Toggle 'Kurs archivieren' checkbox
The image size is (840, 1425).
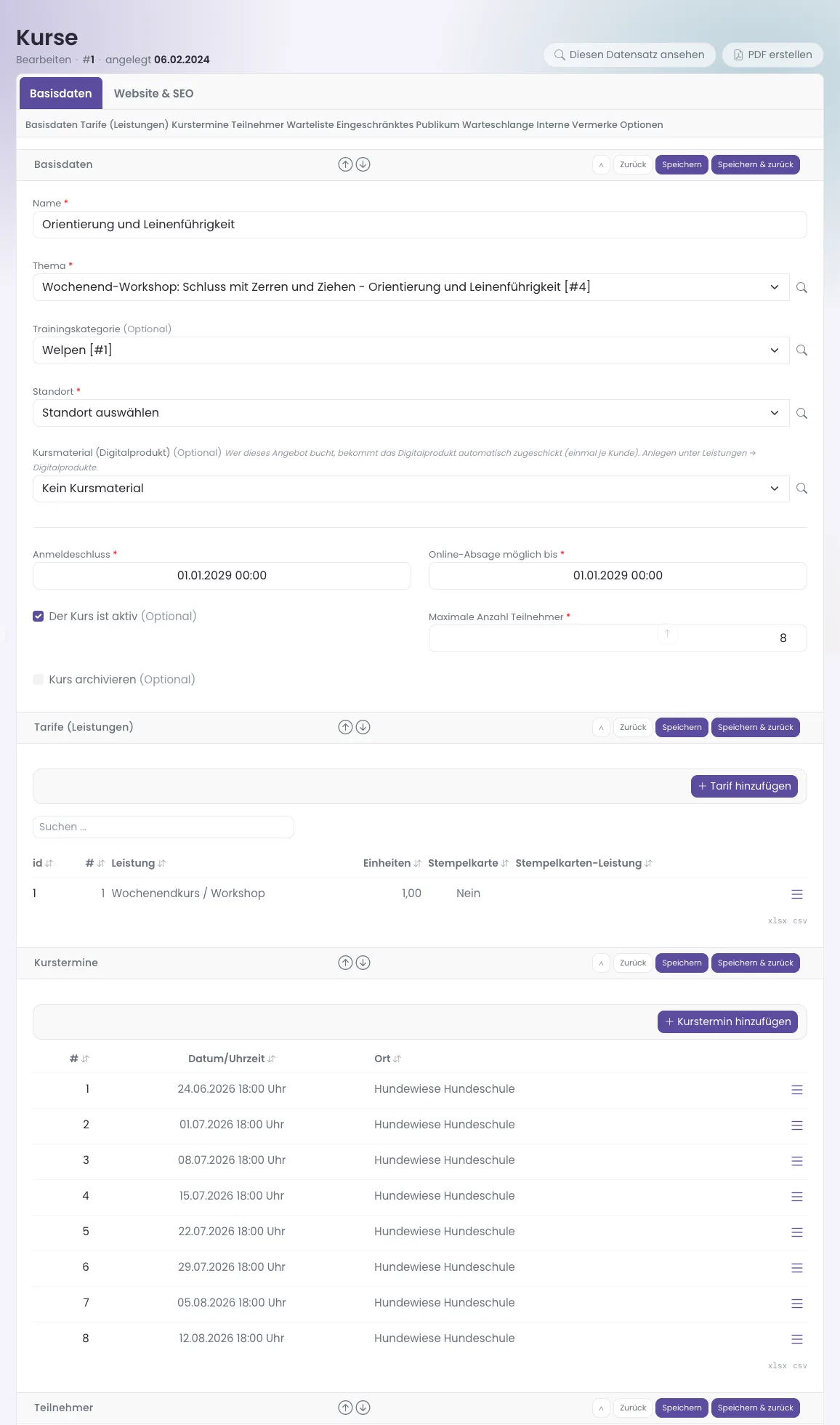39,679
